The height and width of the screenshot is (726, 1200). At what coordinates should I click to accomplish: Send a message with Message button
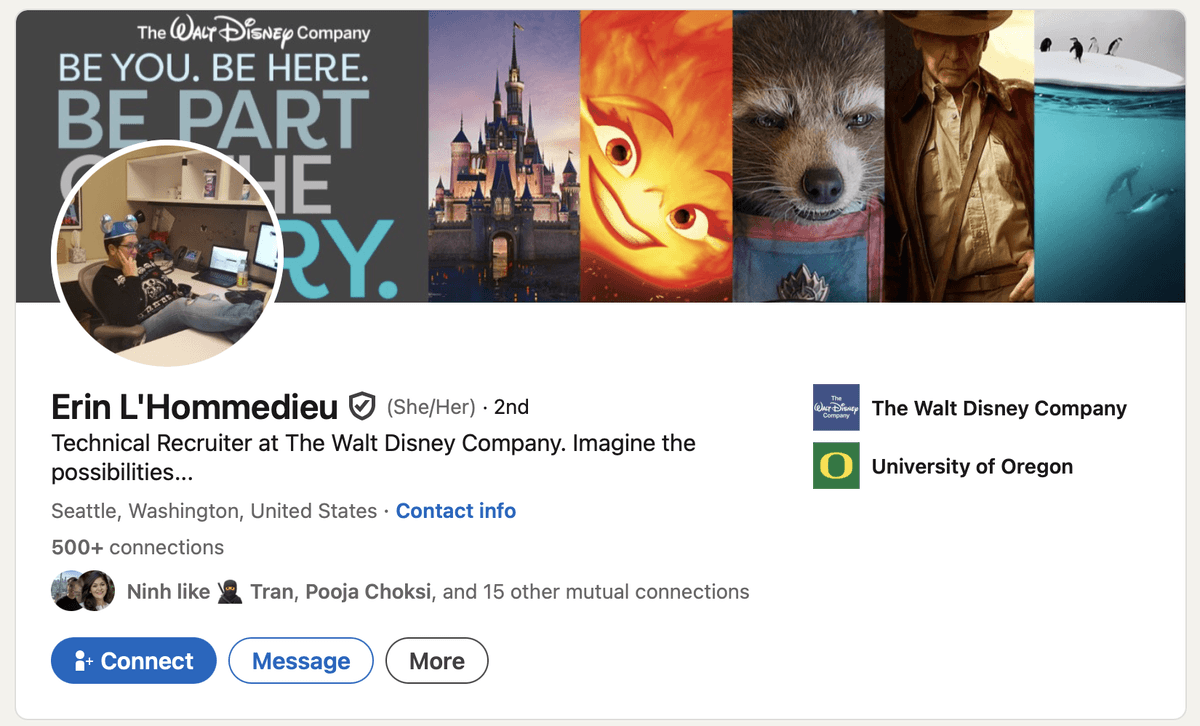tap(301, 661)
